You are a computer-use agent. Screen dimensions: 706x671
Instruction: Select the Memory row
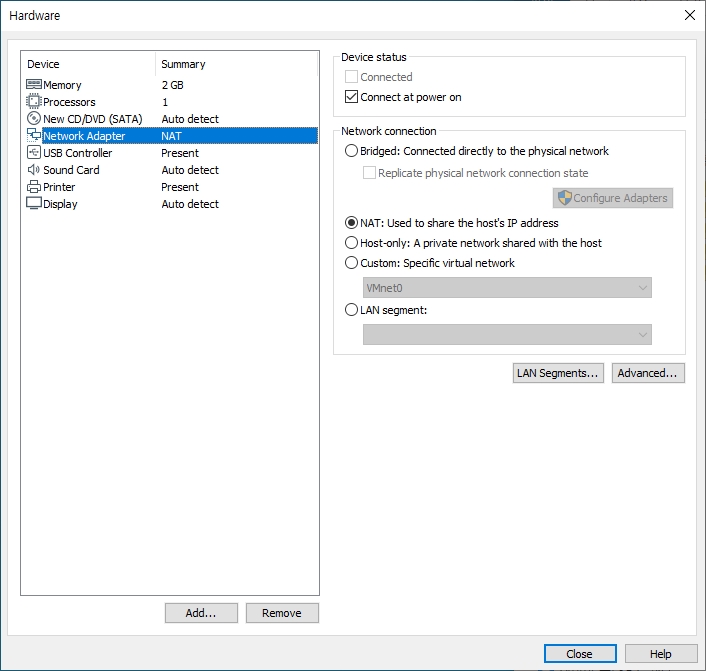coord(171,85)
